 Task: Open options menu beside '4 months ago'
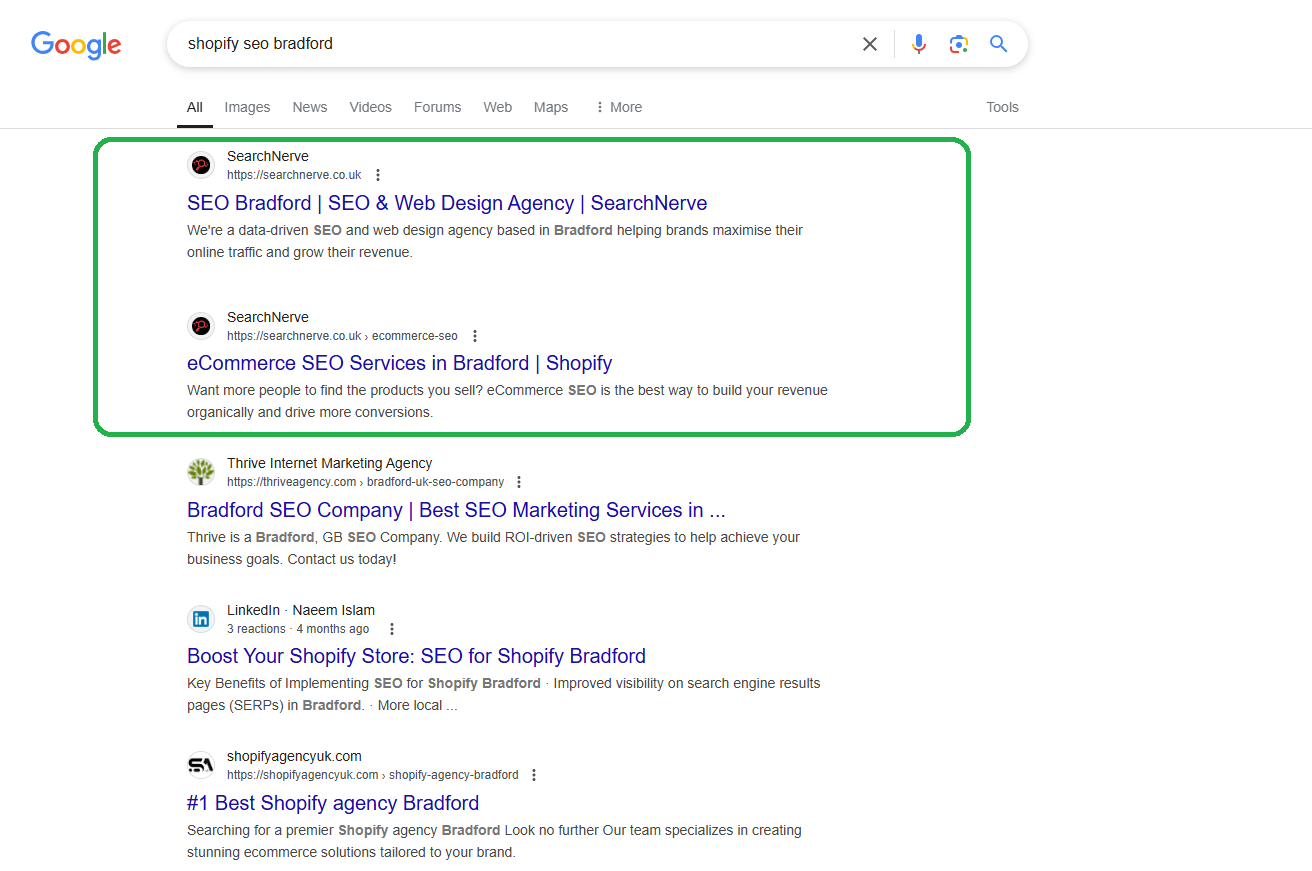(x=392, y=629)
